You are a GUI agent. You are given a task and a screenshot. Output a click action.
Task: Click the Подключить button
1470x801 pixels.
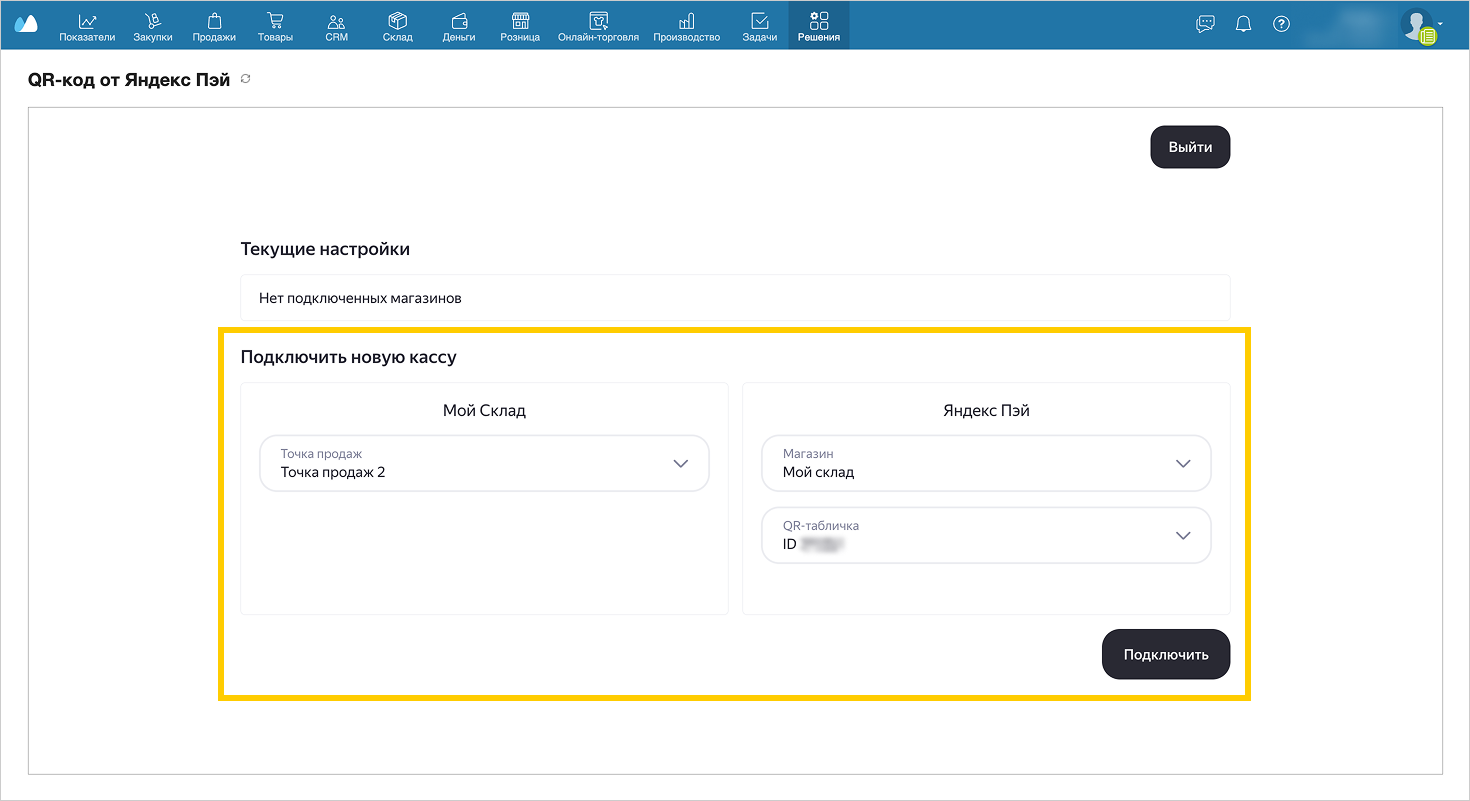click(x=1166, y=655)
